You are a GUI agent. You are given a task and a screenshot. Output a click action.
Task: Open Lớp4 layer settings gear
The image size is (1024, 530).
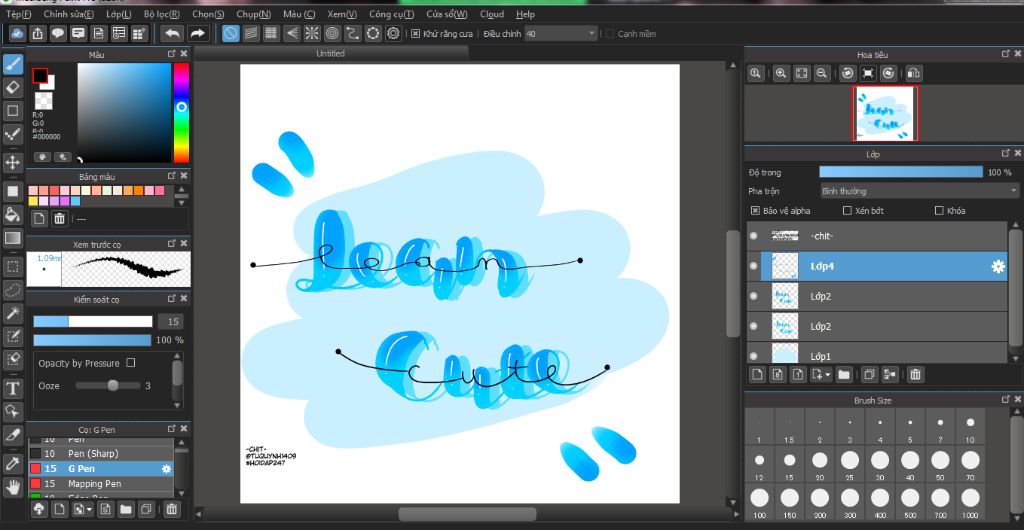point(998,266)
